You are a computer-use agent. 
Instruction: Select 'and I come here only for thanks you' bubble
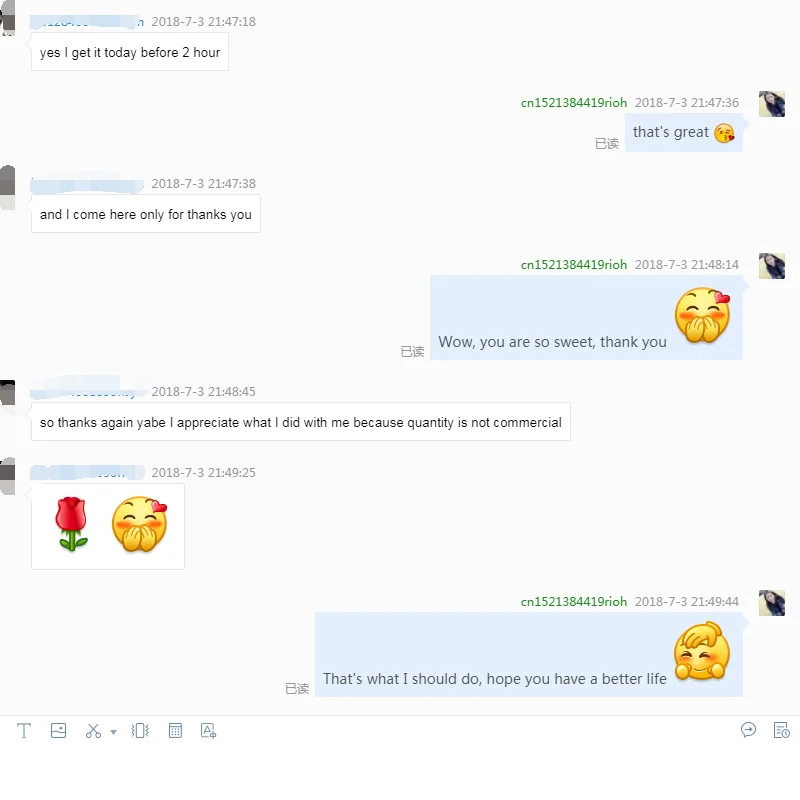[145, 214]
